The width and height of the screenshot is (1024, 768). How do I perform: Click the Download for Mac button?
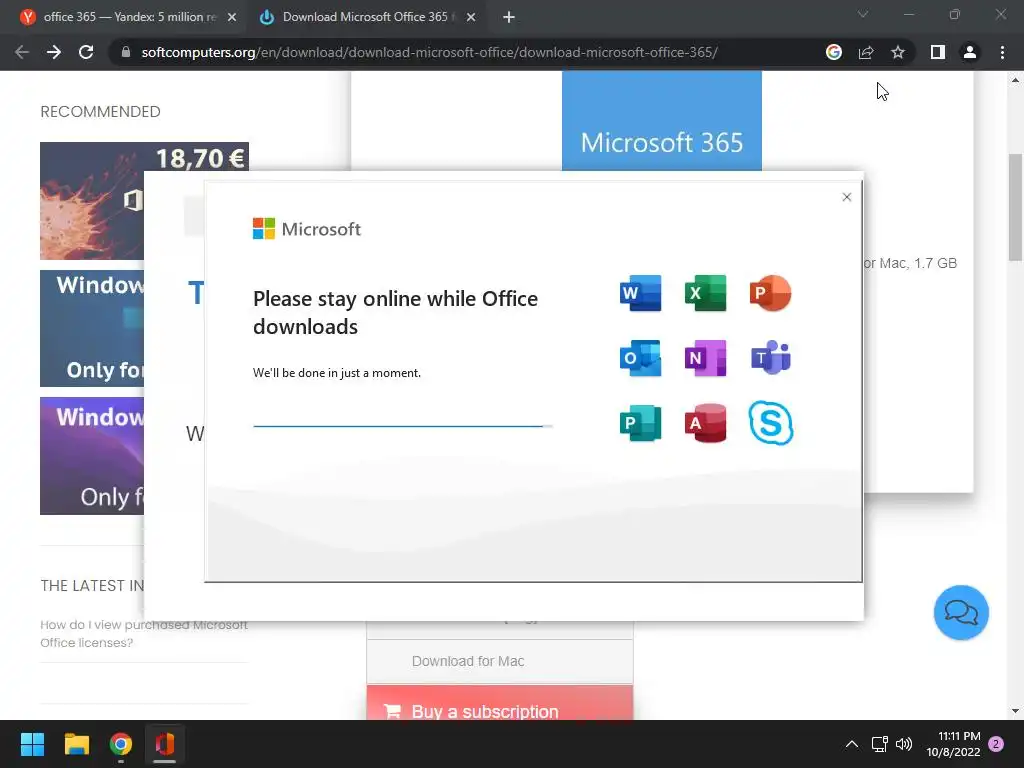coord(500,661)
